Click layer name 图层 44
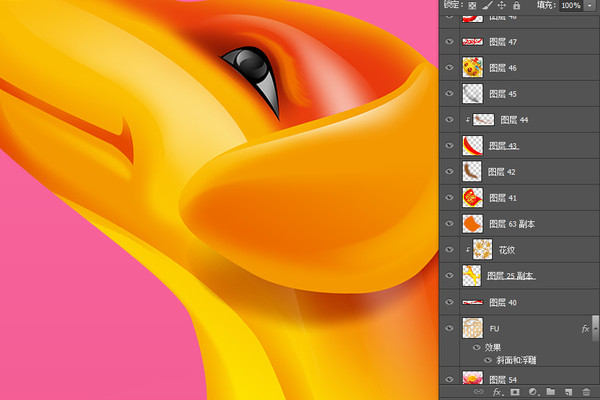Screen dimensions: 600x400 pos(514,120)
